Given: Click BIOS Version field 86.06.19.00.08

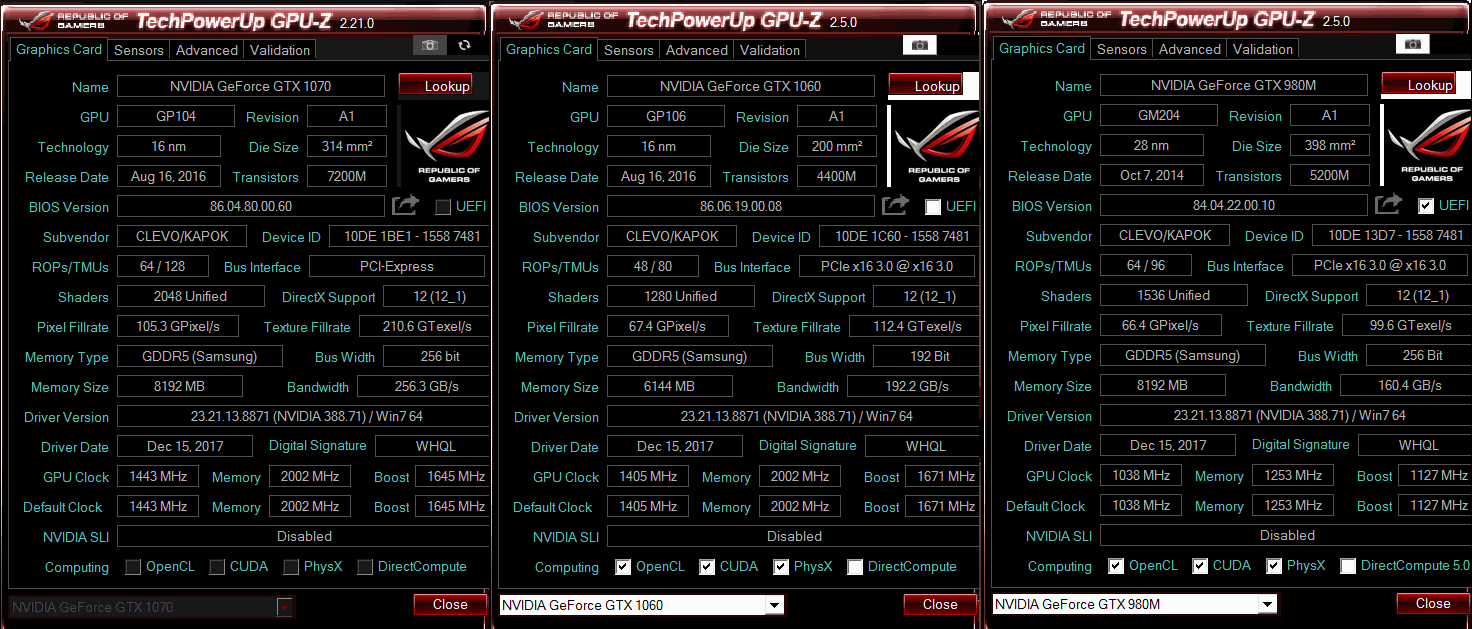Looking at the screenshot, I should (741, 206).
